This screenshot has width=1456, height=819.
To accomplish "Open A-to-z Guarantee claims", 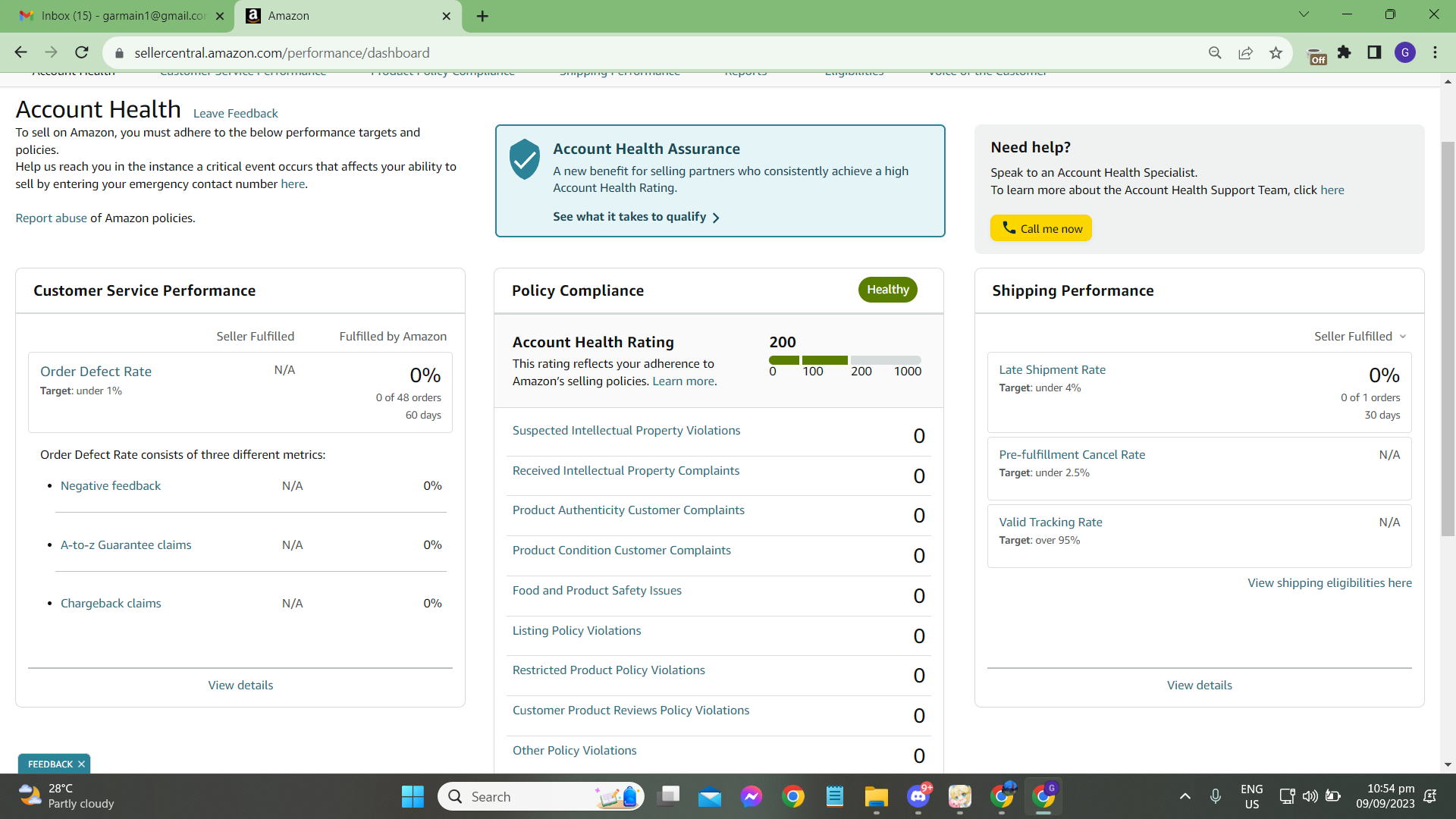I will click(126, 544).
